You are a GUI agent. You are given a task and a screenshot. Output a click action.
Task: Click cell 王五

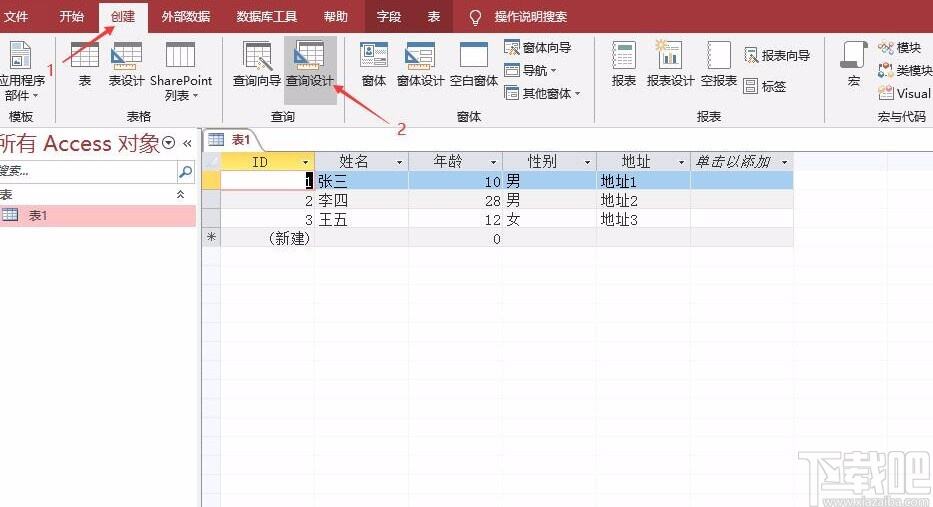coord(361,219)
